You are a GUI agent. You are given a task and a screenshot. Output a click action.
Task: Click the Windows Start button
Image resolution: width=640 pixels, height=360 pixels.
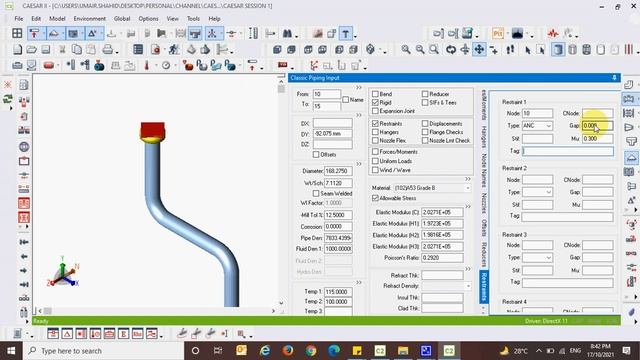[11, 351]
